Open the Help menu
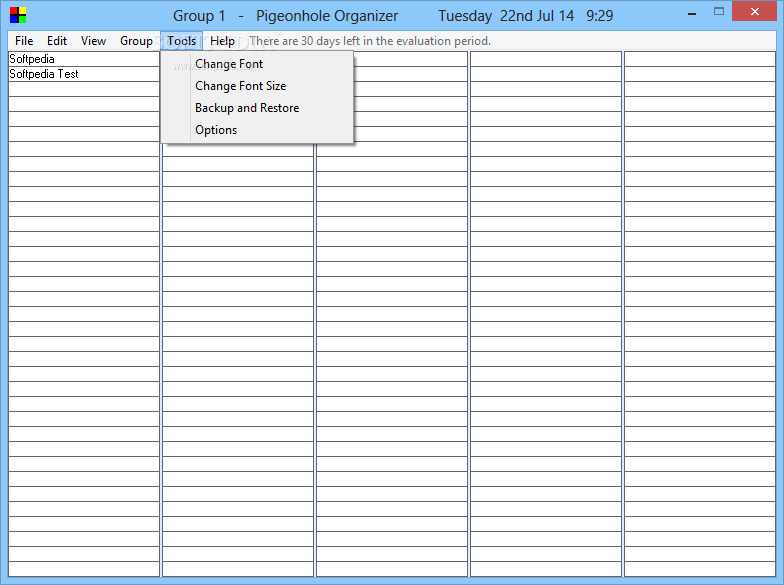The height and width of the screenshot is (585, 784). pos(222,41)
